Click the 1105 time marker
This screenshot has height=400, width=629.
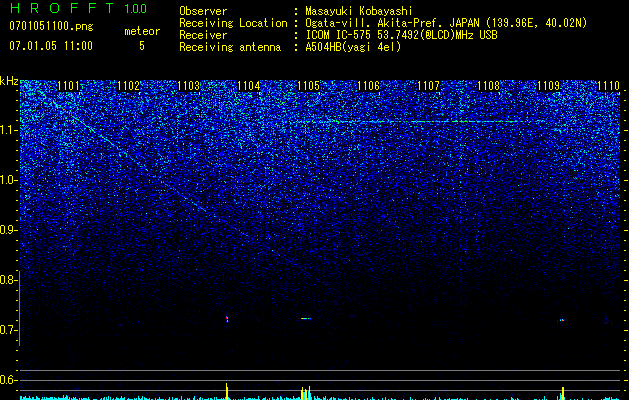tap(308, 86)
